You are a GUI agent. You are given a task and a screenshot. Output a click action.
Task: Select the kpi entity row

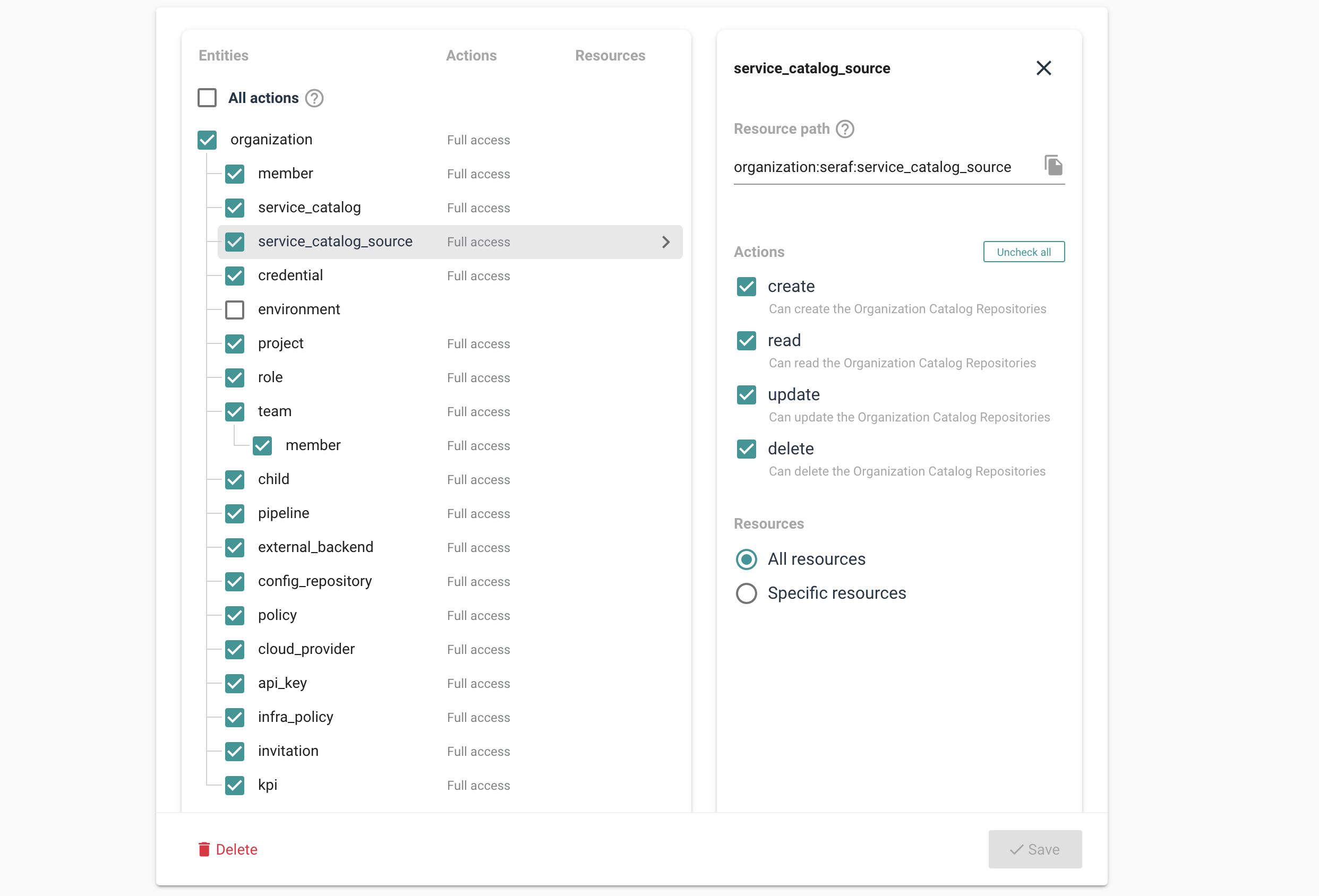tap(267, 785)
